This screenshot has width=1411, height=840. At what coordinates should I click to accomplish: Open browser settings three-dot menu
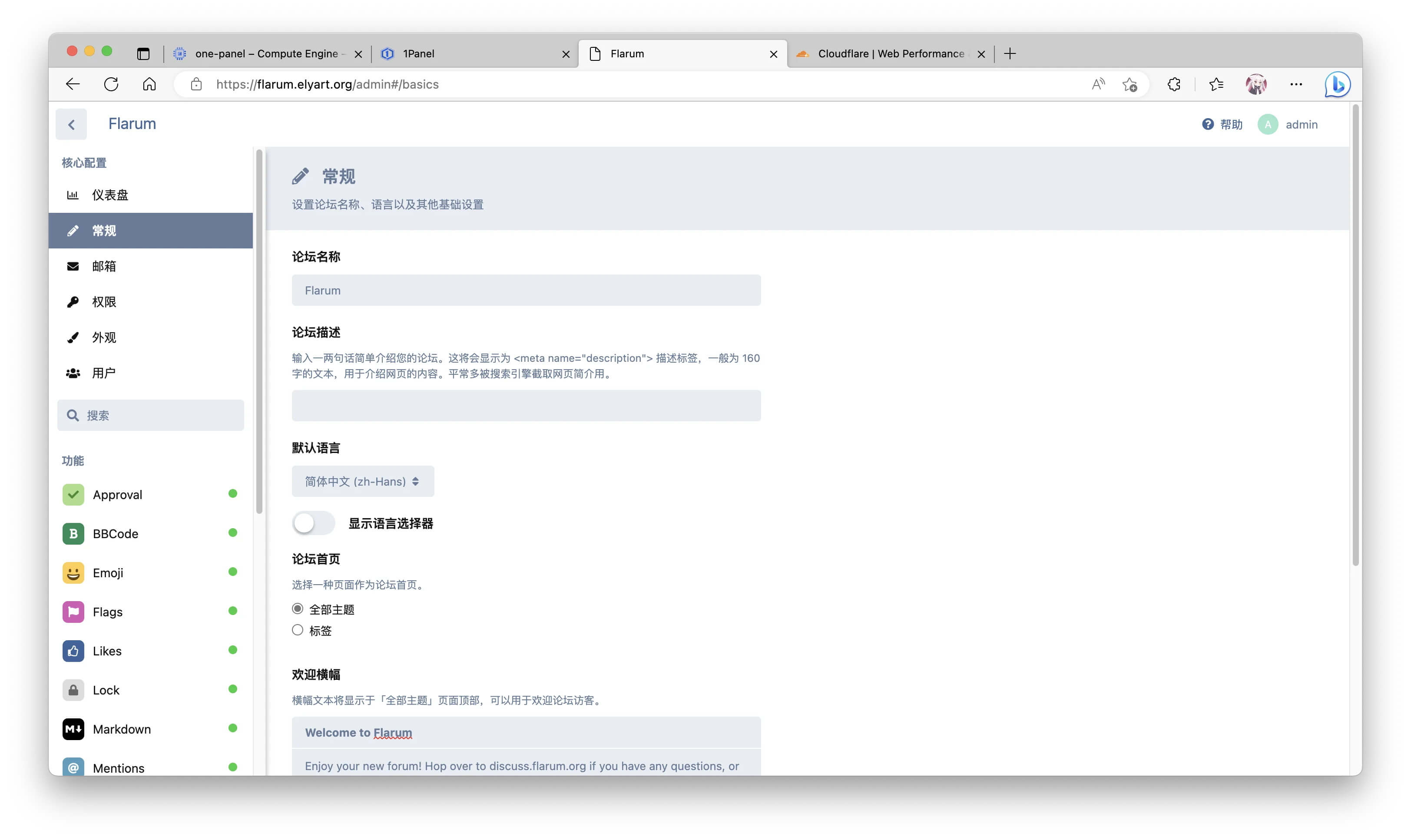pyautogui.click(x=1296, y=84)
